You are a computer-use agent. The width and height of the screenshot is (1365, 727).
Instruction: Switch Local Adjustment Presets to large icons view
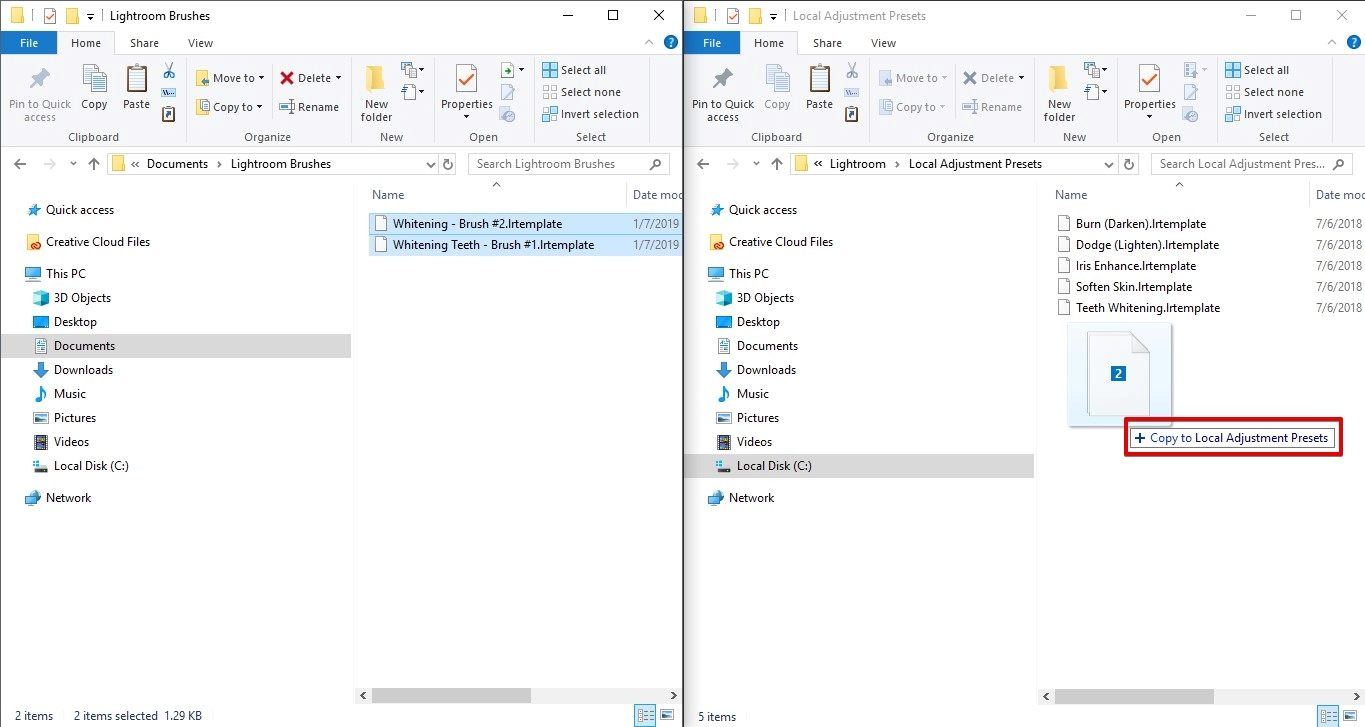pyautogui.click(x=1351, y=715)
